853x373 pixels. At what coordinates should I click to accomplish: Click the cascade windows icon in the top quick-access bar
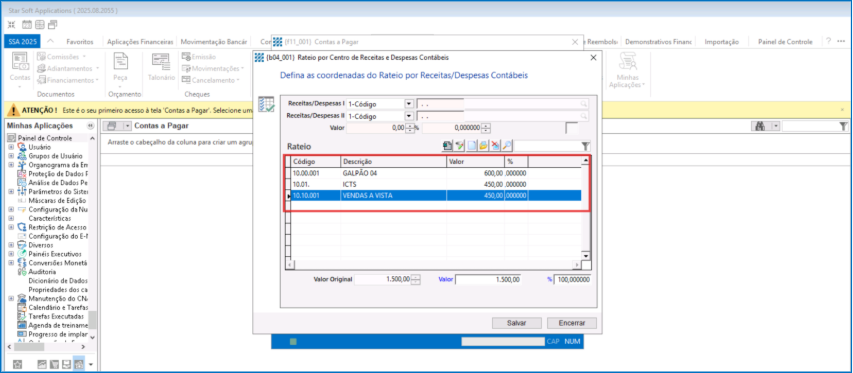(53, 24)
